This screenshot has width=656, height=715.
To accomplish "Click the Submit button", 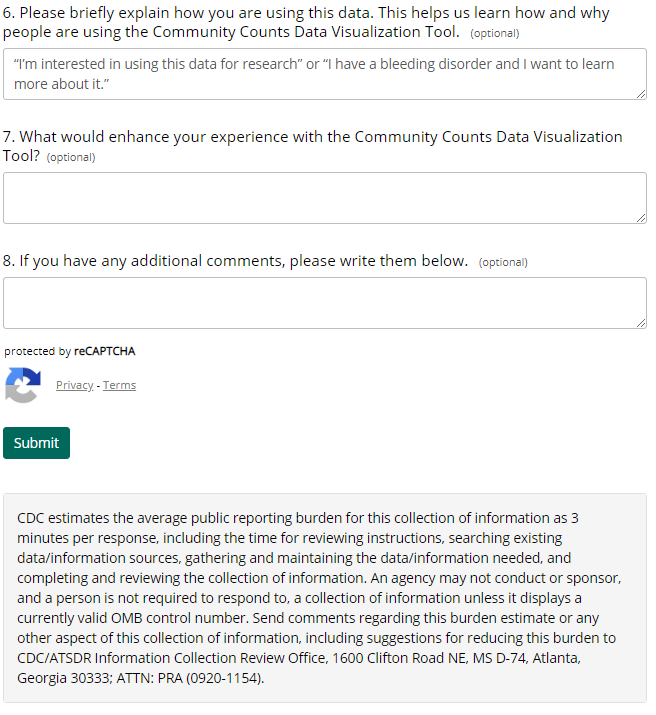I will point(36,443).
